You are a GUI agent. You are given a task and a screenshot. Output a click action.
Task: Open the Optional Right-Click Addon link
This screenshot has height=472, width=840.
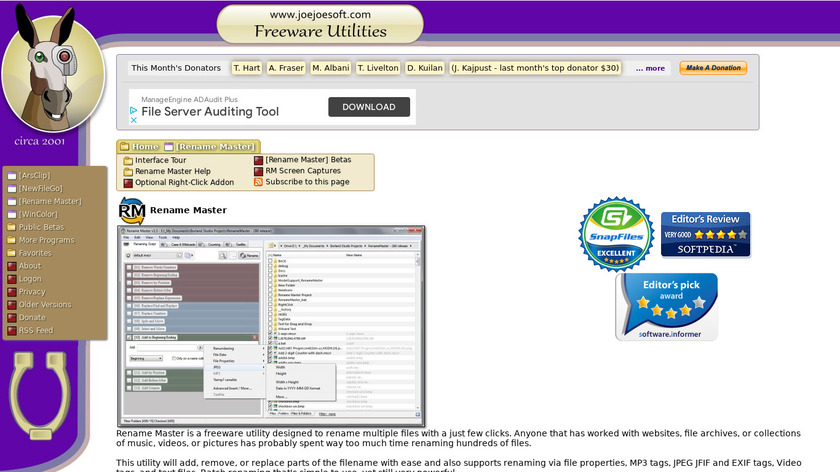tap(184, 183)
